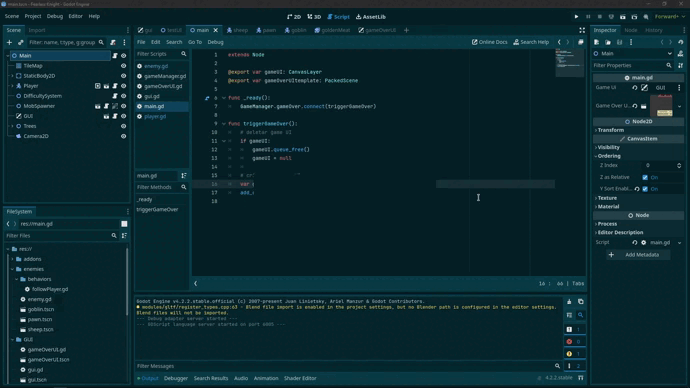Toggle visibility of Player node
Image resolution: width=690 pixels, height=388 pixels.
(x=124, y=86)
